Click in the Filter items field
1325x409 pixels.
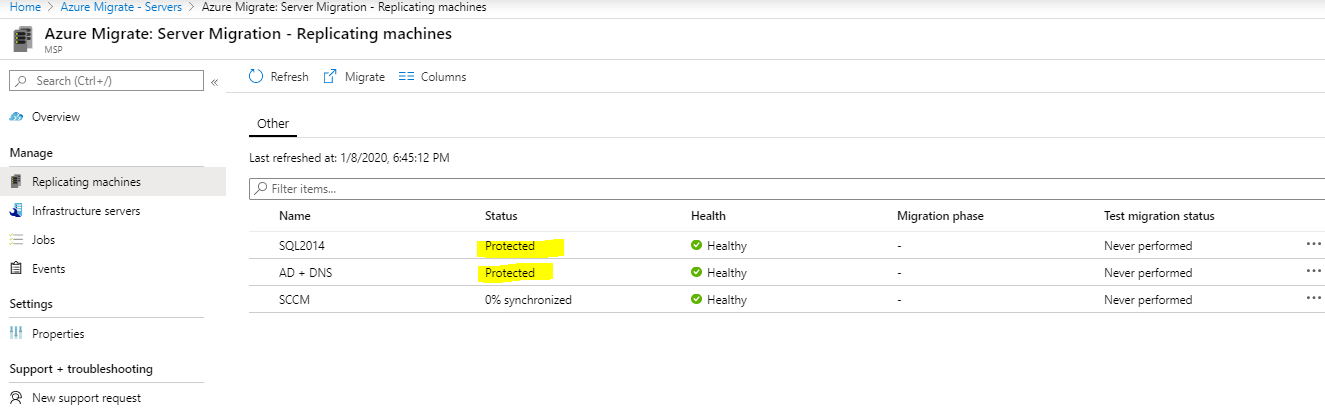click(787, 188)
